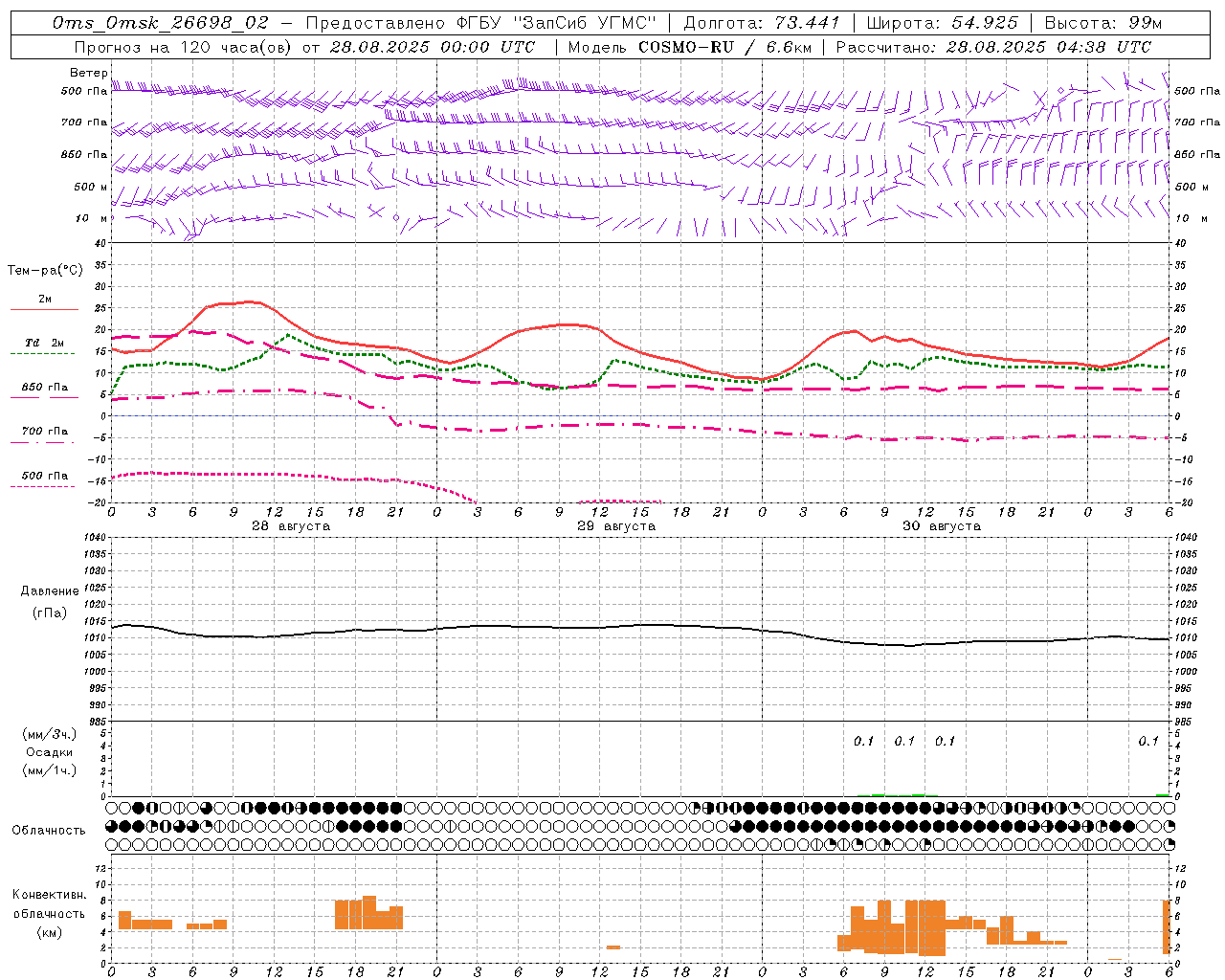
Task: Click the (мм/3ч.) precipitation unit label
Action: coord(49,734)
